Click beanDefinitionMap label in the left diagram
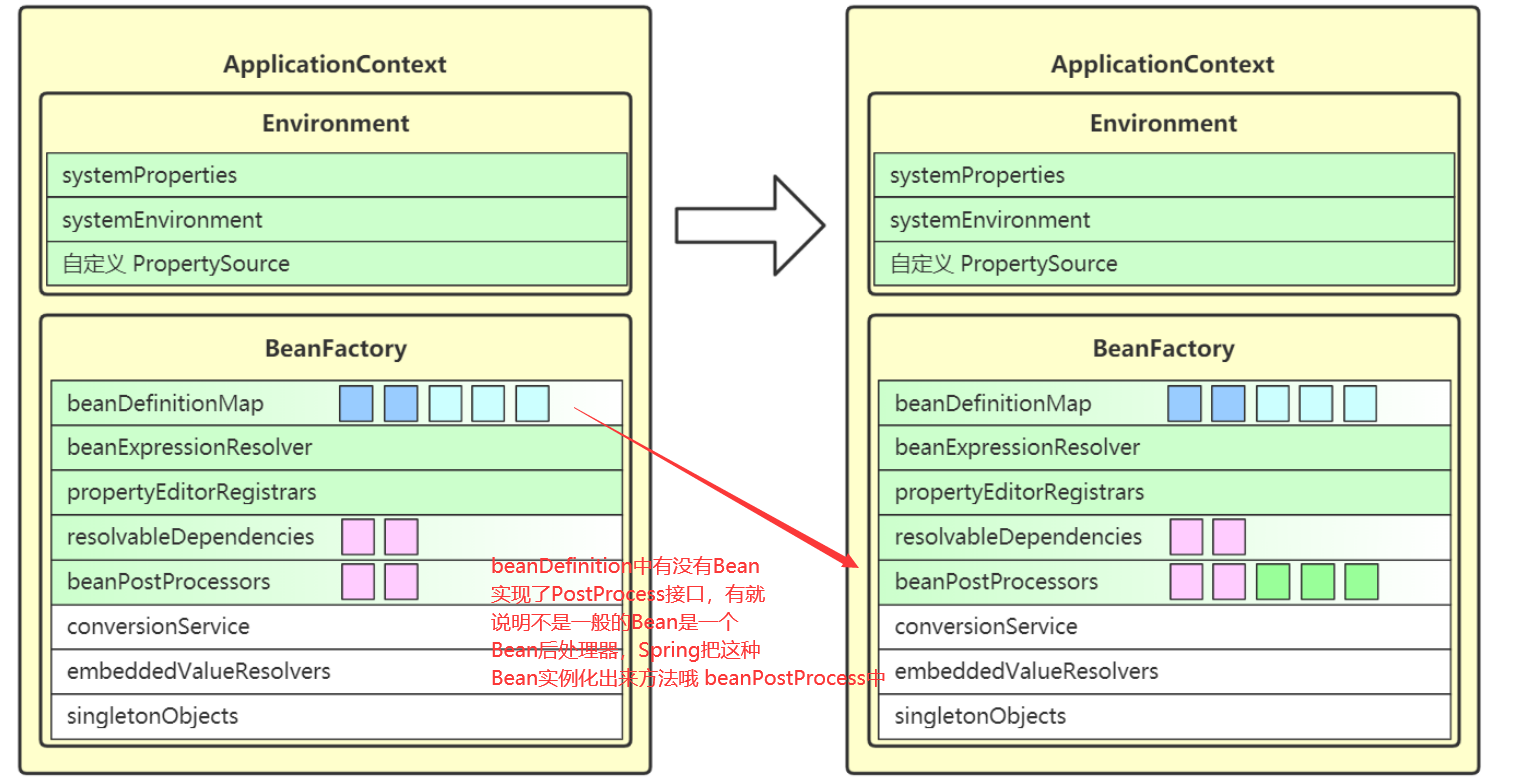 pos(165,404)
